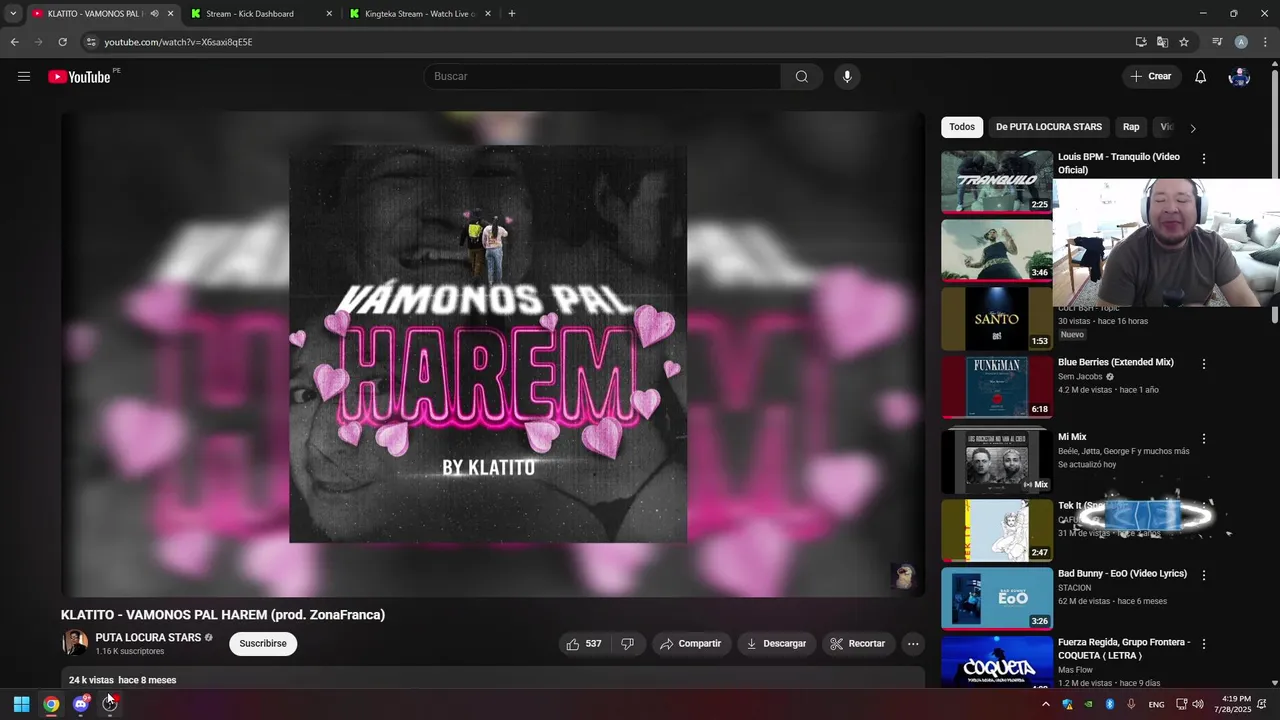Expand the video description box
1280x720 pixels.
click(x=493, y=679)
